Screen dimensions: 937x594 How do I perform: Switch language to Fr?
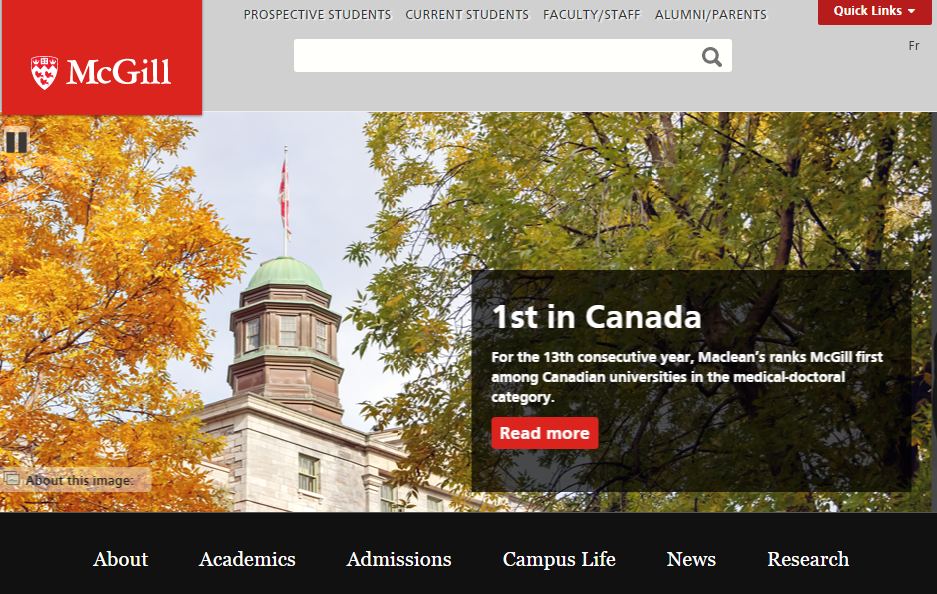913,45
